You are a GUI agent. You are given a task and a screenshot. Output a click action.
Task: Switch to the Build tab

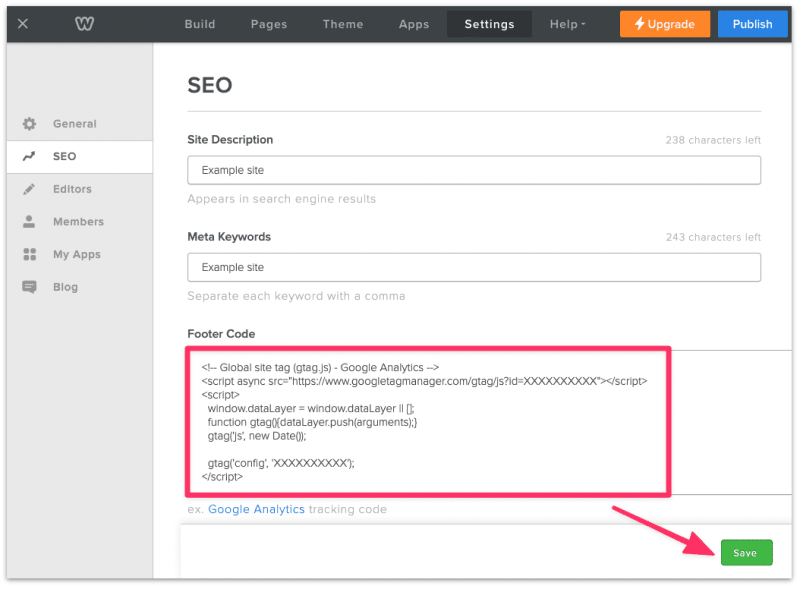pyautogui.click(x=199, y=23)
